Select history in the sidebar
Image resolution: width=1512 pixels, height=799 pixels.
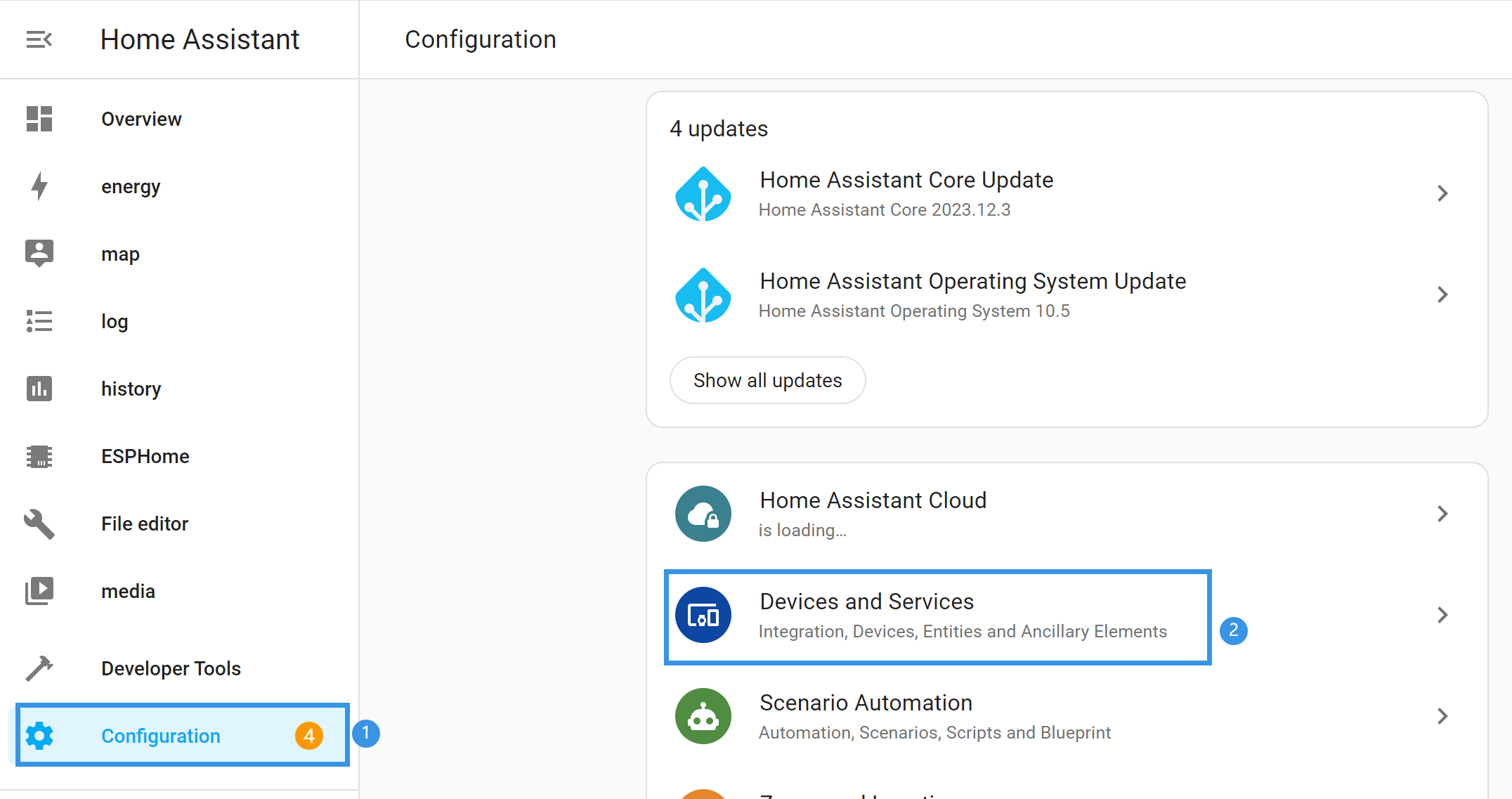coord(179,389)
